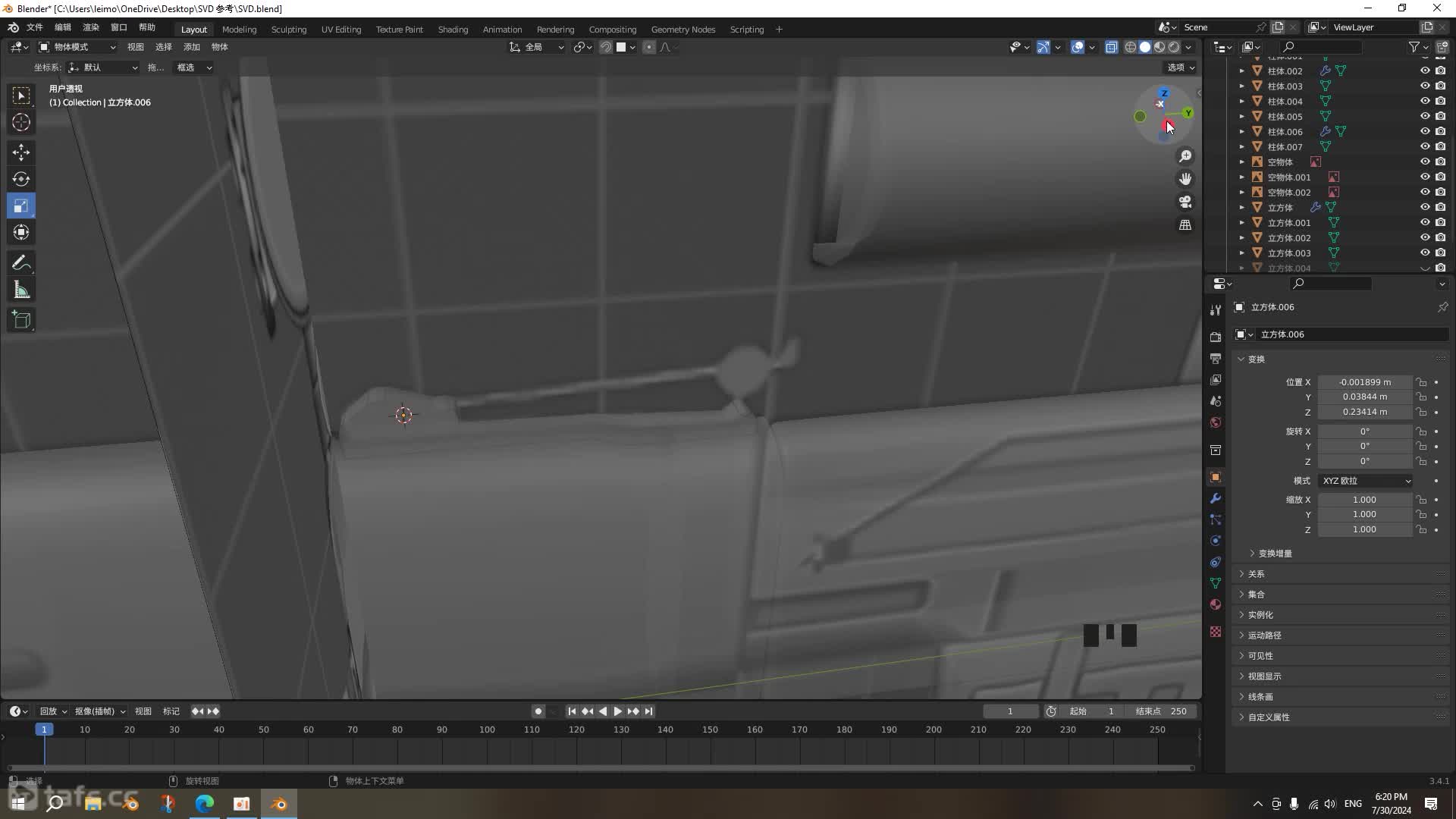The width and height of the screenshot is (1456, 819).
Task: Activate the Select Box tool
Action: (x=21, y=95)
